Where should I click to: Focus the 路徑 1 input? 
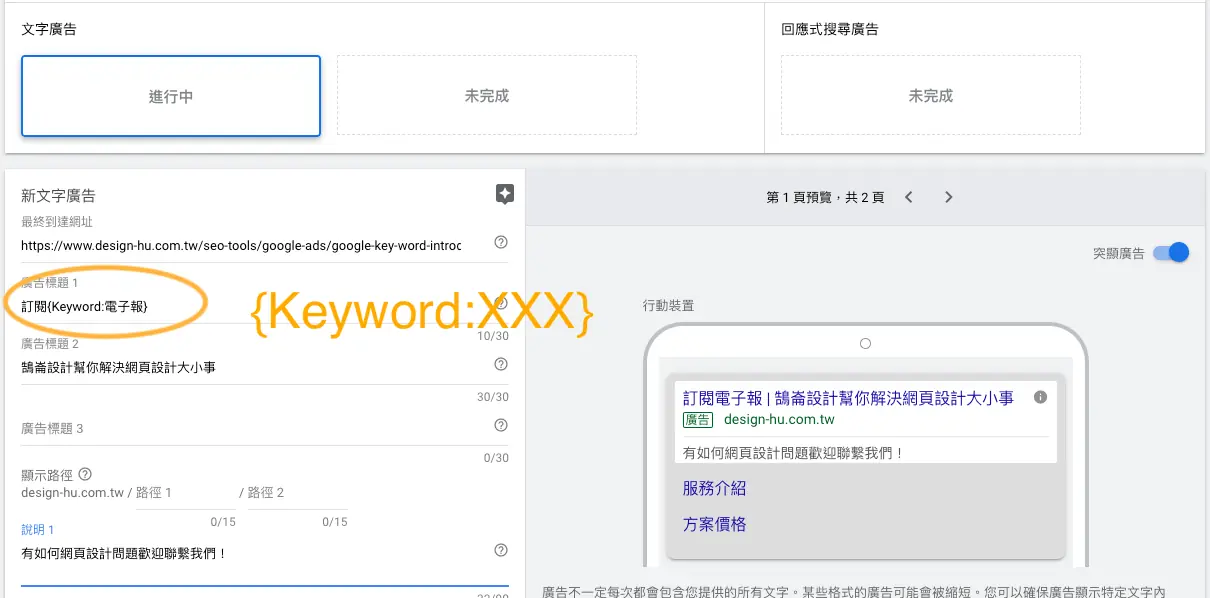(x=186, y=493)
